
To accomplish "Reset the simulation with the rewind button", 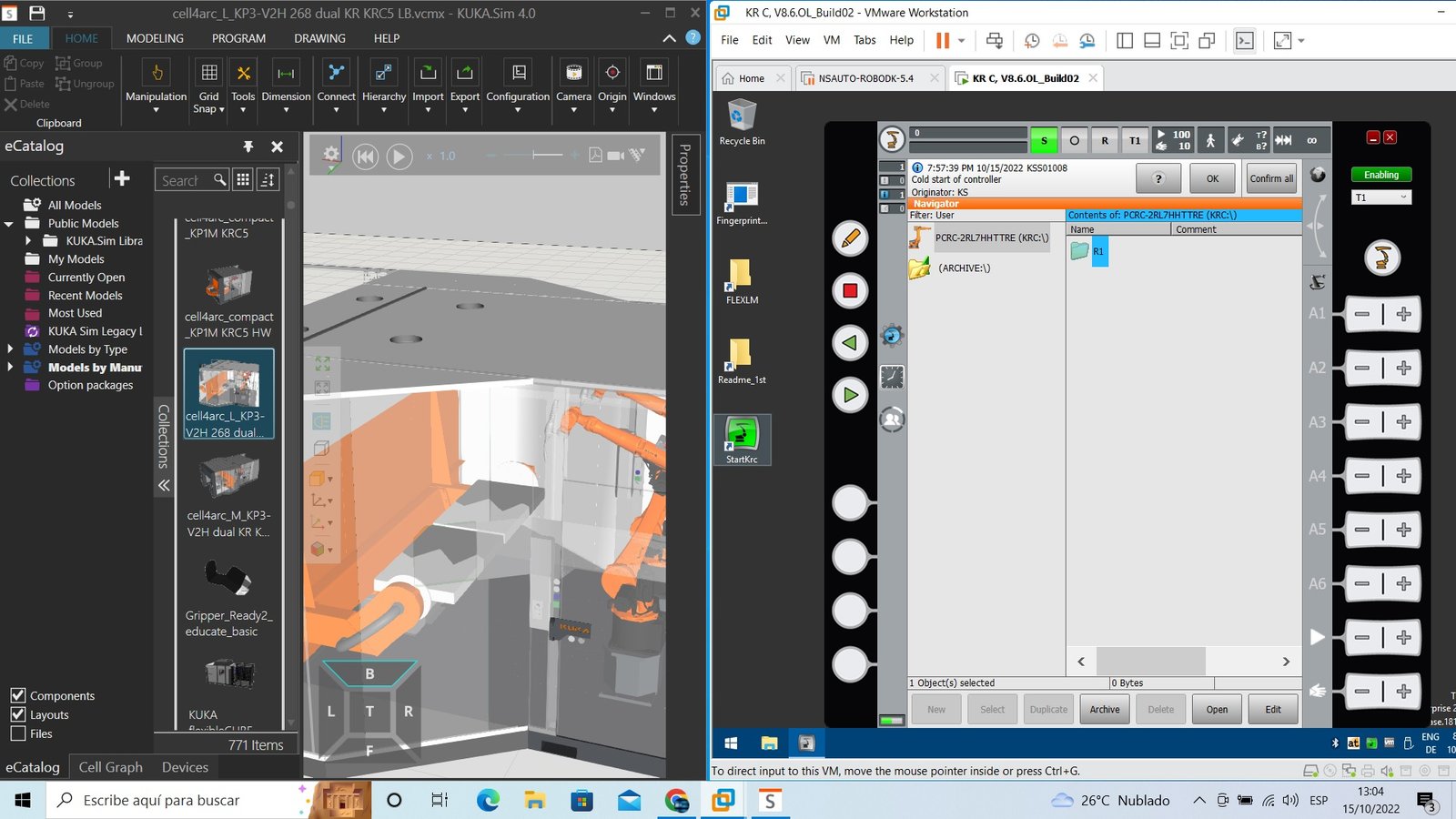I will pos(365,157).
